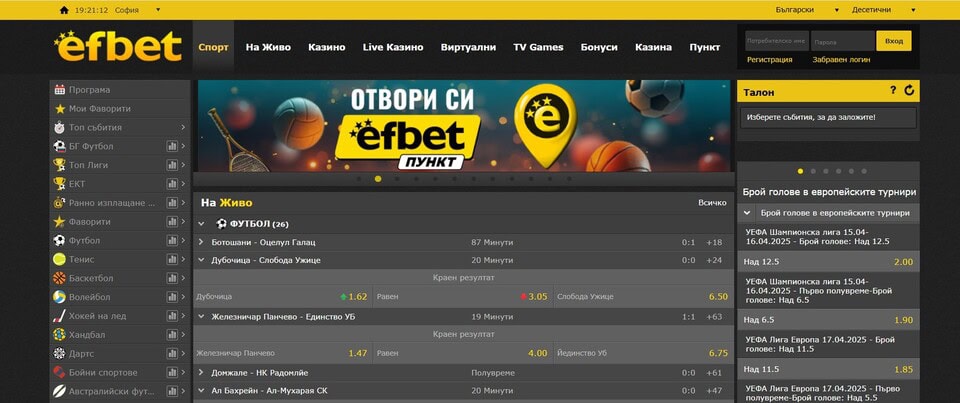Viewport: 960px width, 403px height.
Task: Click the efbet logo
Action: tap(118, 46)
